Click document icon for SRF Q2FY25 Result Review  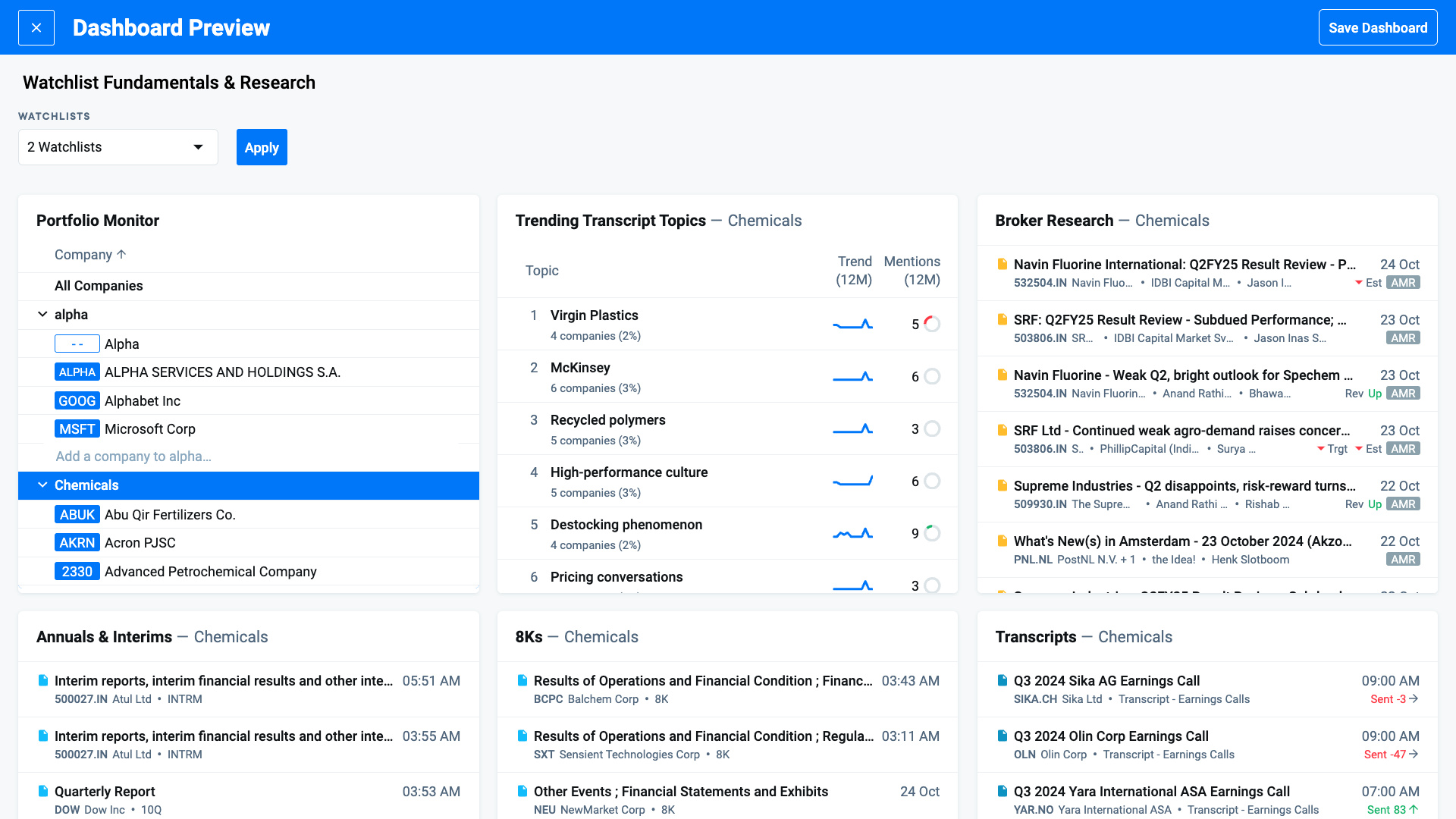point(1002,319)
